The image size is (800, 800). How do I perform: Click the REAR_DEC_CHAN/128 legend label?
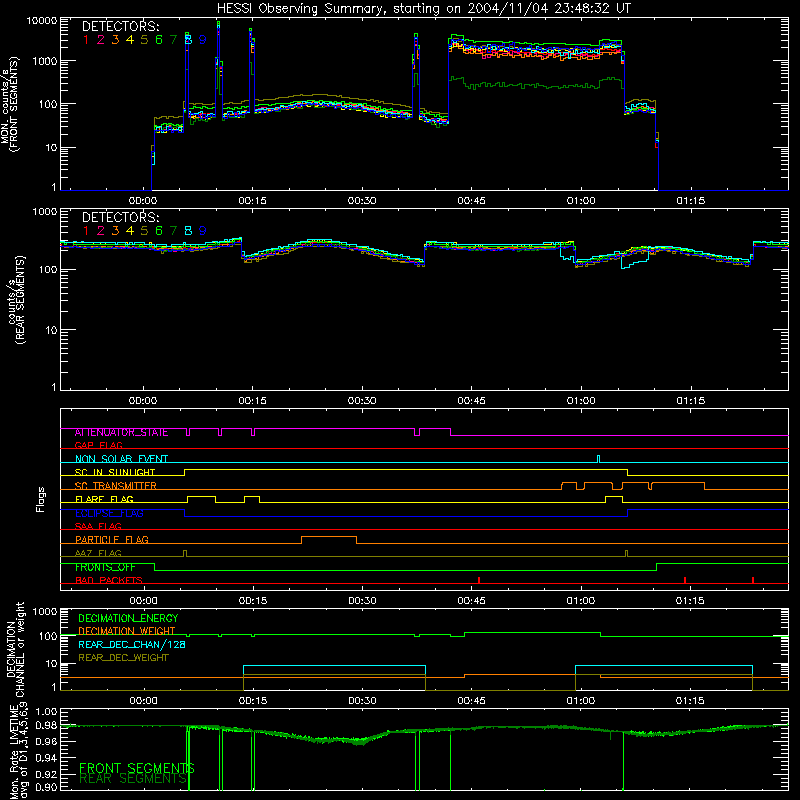click(x=132, y=644)
